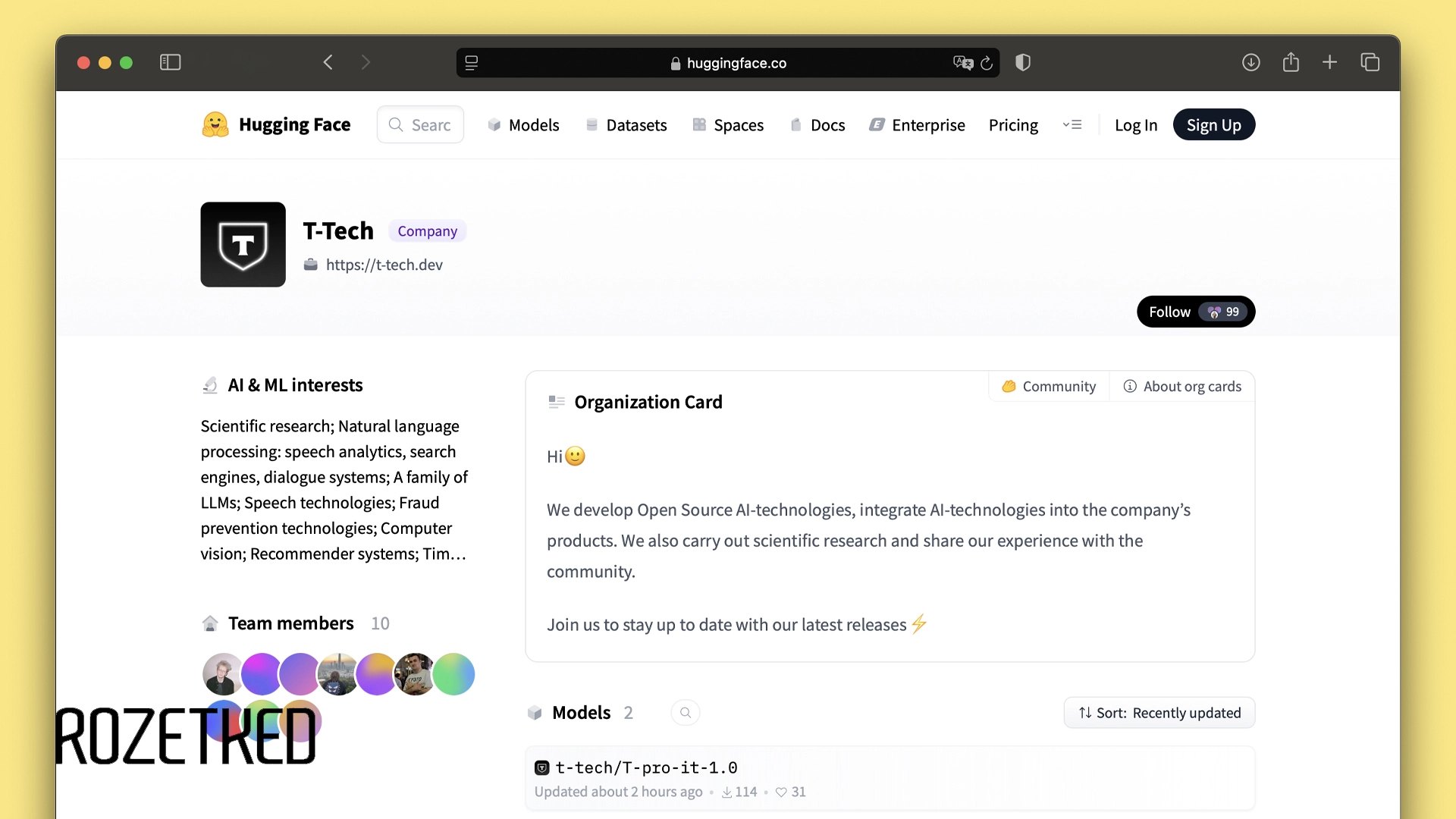Click the follower count 99 badge
The height and width of the screenshot is (819, 1456).
click(1223, 312)
